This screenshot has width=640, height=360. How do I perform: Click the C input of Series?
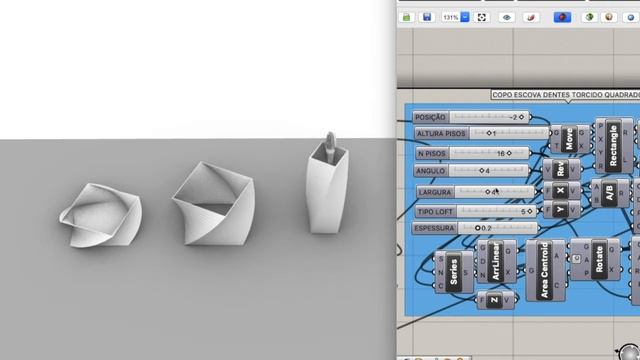[x=440, y=286]
